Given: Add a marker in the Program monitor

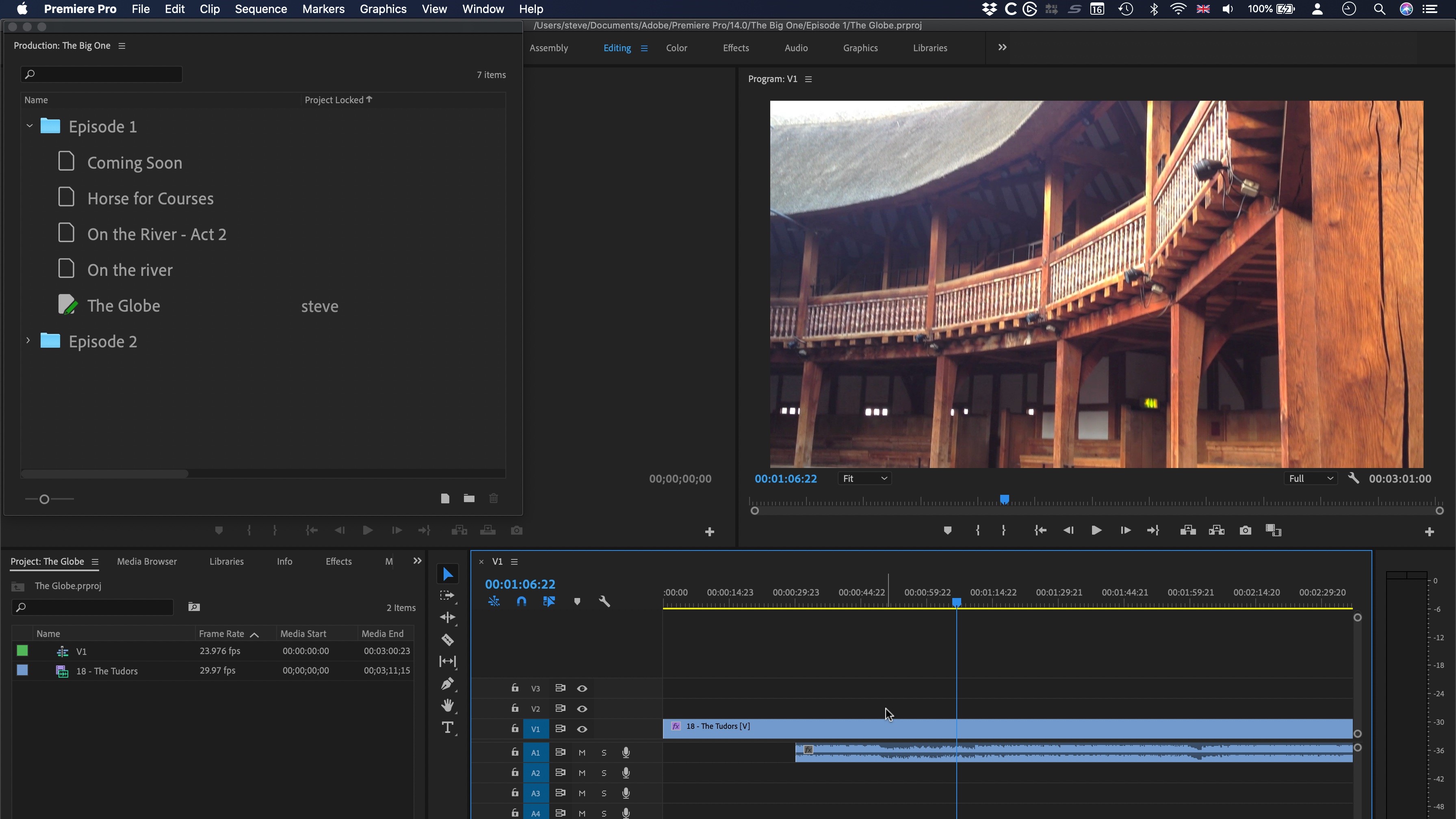Looking at the screenshot, I should (x=947, y=530).
